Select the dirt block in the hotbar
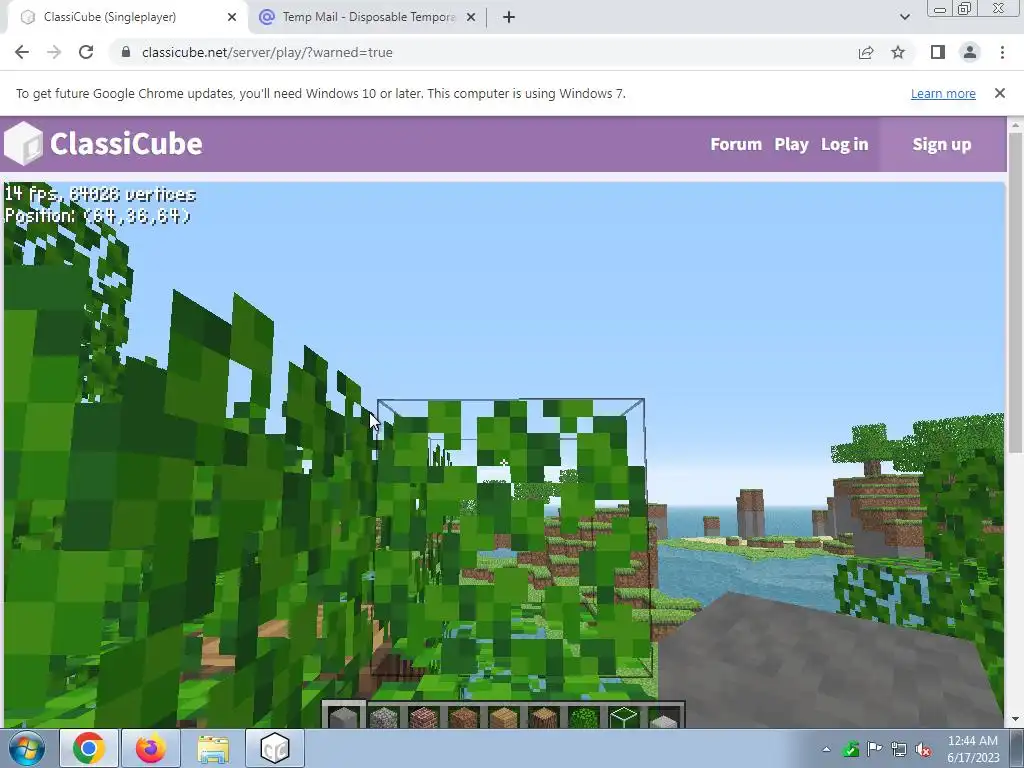This screenshot has height=768, width=1024. 464,716
